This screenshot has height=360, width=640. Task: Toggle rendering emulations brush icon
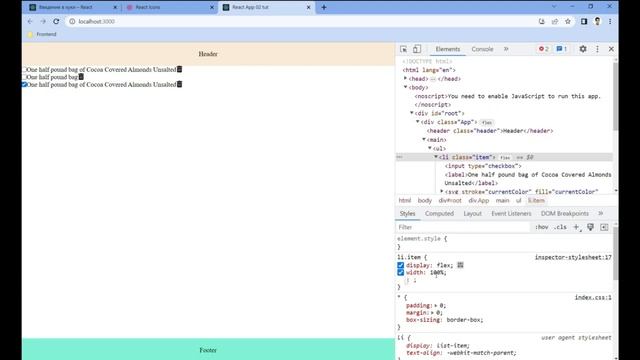(x=590, y=227)
